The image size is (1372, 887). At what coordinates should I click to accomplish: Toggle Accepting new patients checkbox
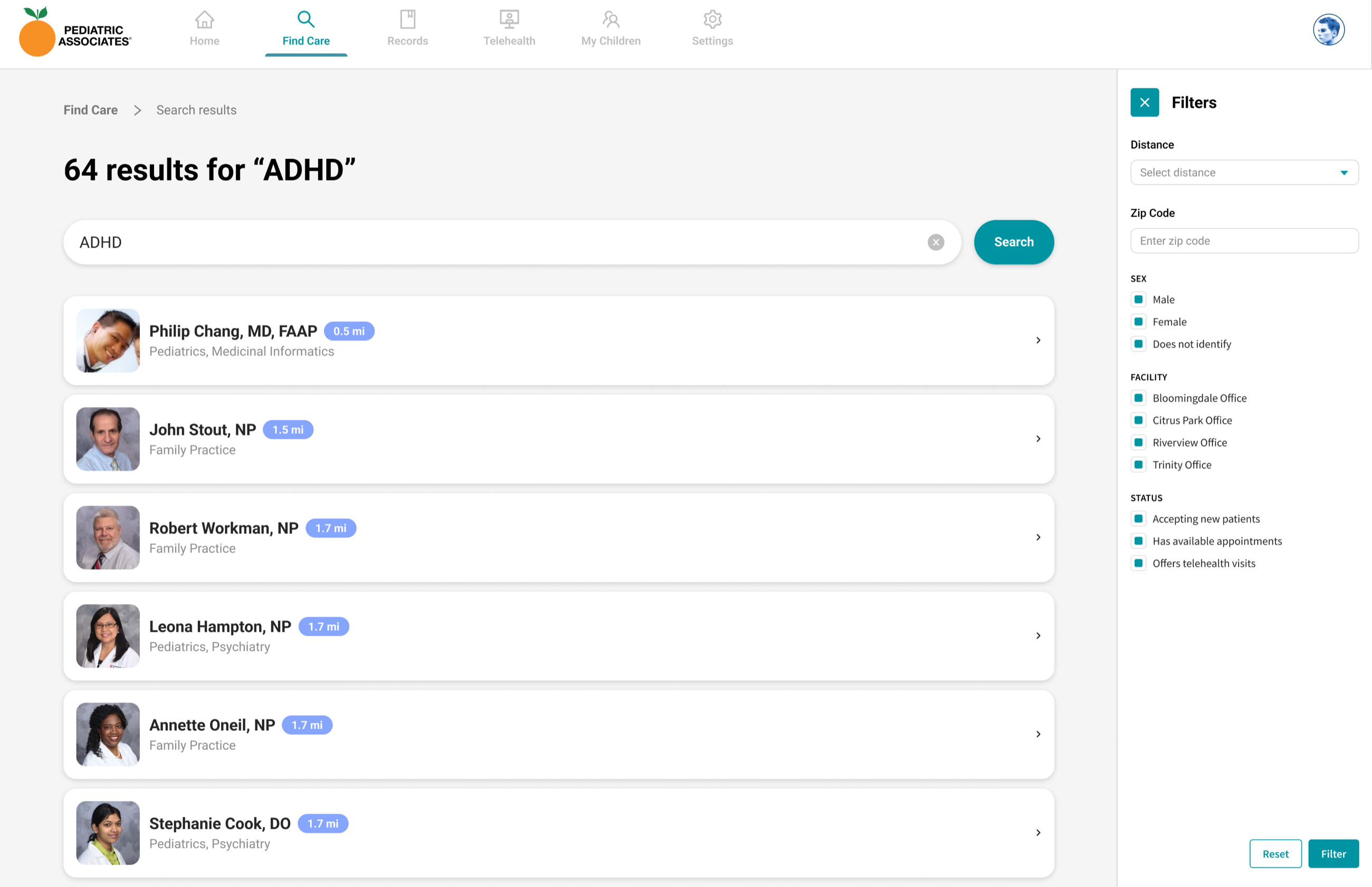(x=1138, y=519)
